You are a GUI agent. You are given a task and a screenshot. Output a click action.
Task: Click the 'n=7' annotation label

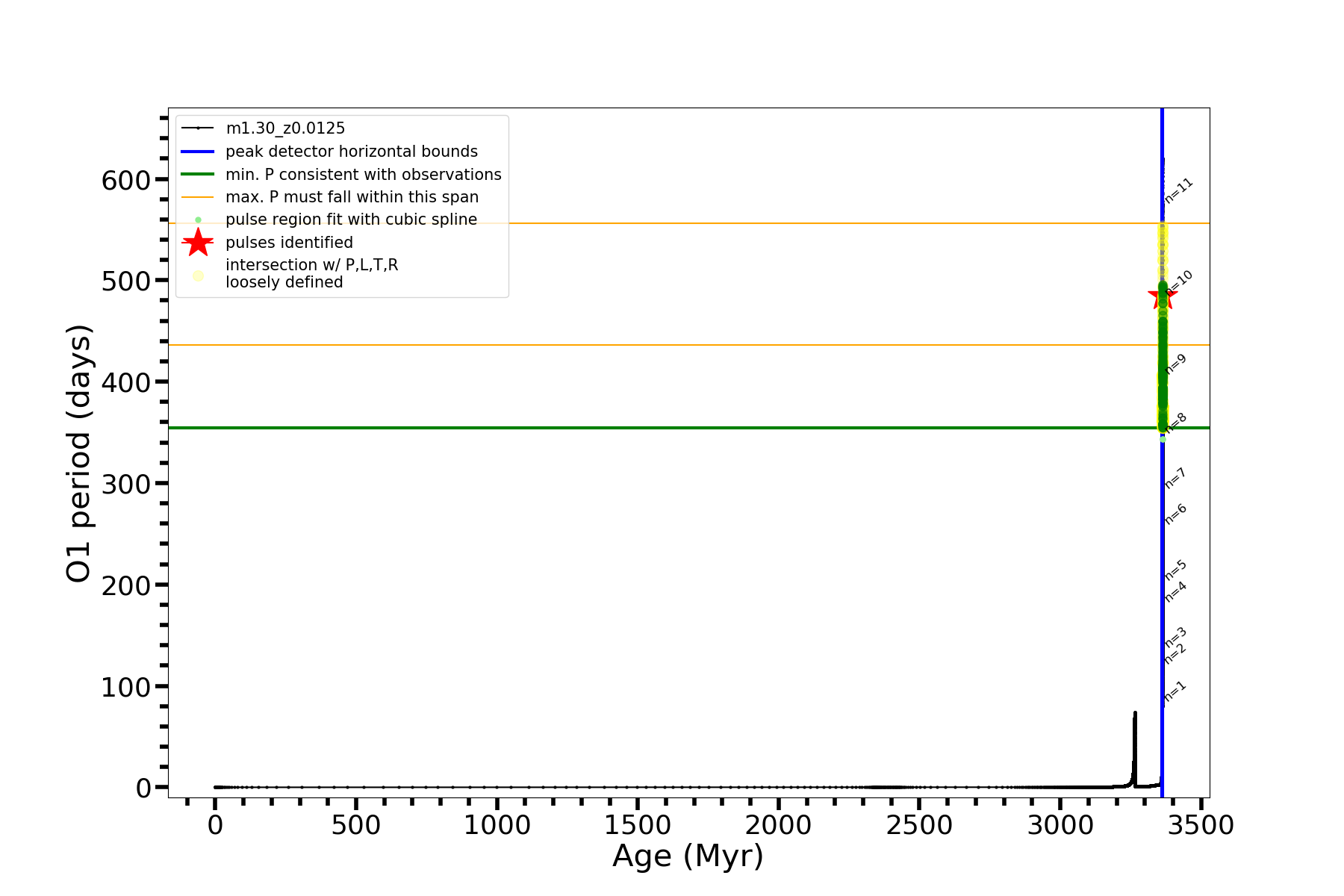tap(1175, 478)
